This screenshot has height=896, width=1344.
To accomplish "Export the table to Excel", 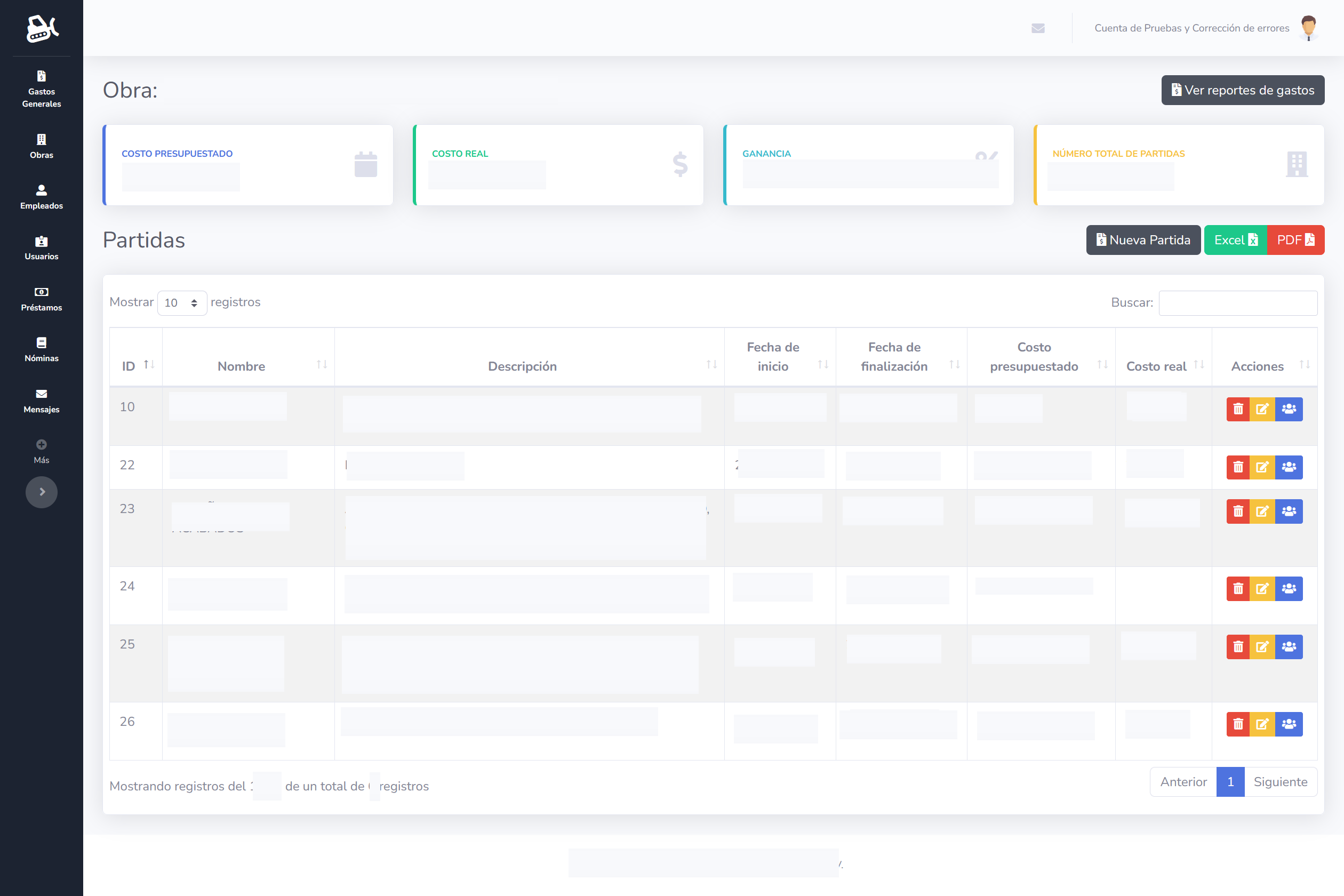I will pyautogui.click(x=1235, y=240).
